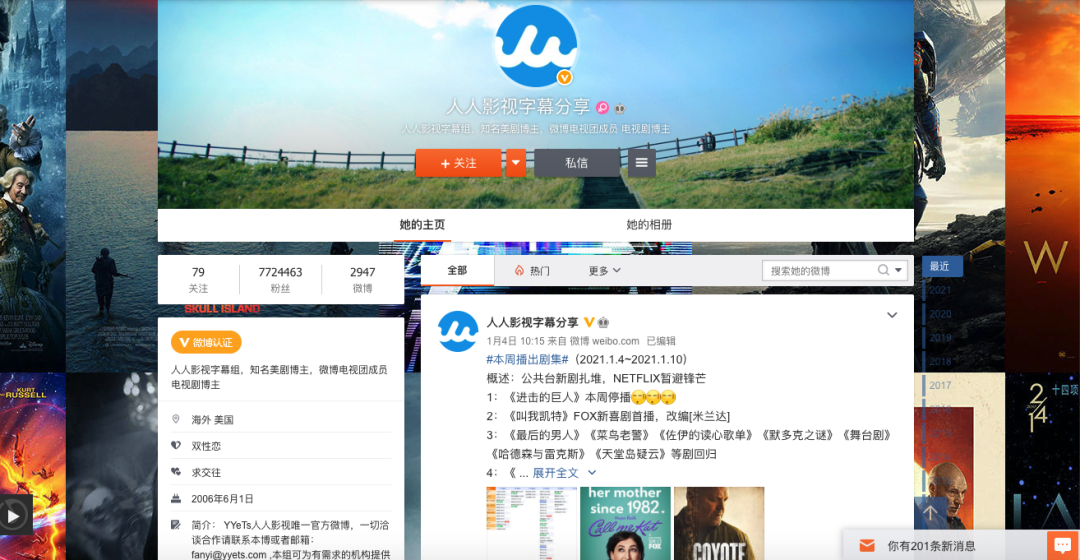Follow the account with the +关注 button
The width and height of the screenshot is (1080, 560).
(x=459, y=163)
